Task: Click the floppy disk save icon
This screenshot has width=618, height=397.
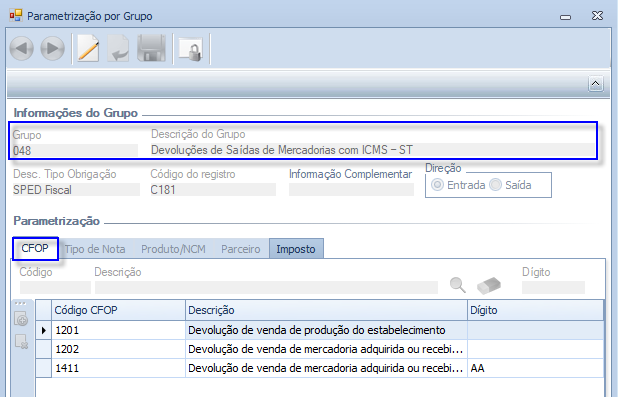Action: pyautogui.click(x=151, y=48)
